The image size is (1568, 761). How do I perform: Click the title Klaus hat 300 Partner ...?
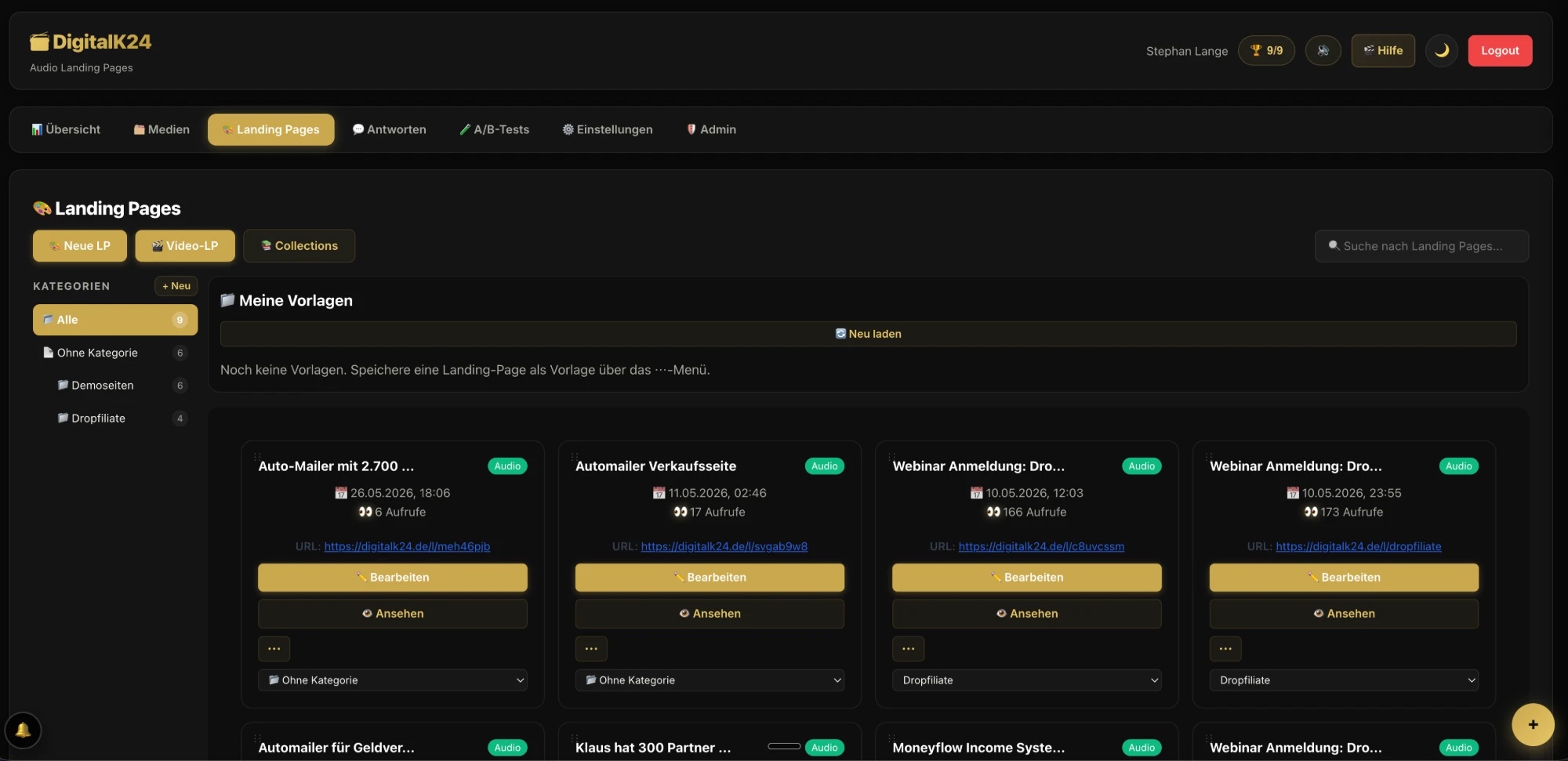(x=653, y=748)
